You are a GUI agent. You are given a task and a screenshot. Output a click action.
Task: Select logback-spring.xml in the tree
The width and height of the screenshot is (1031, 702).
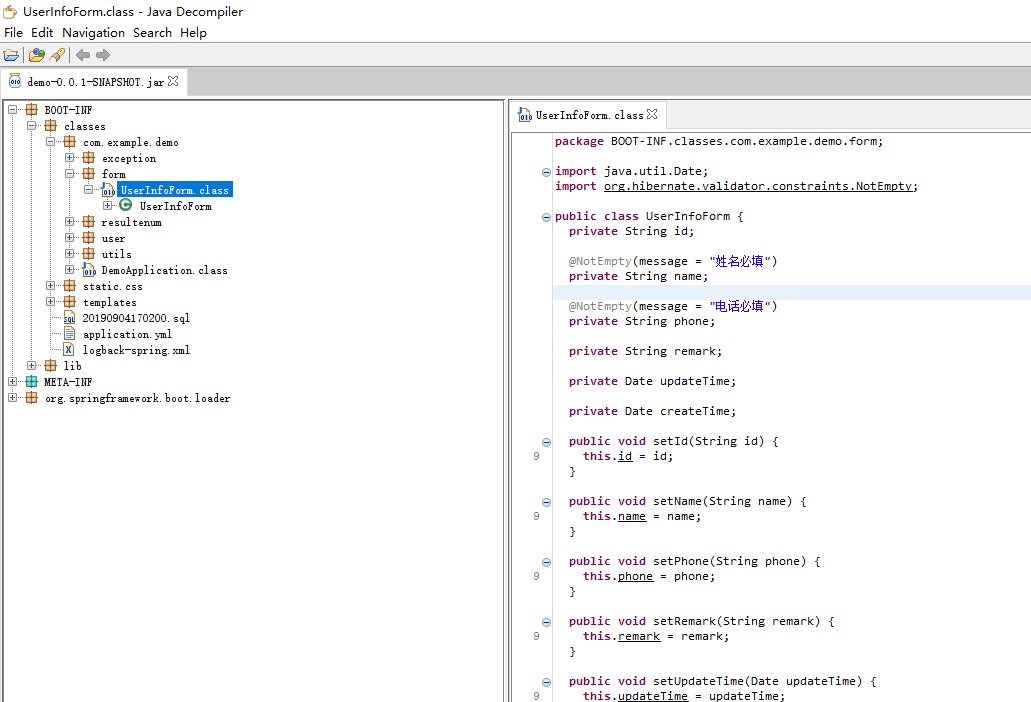136,350
